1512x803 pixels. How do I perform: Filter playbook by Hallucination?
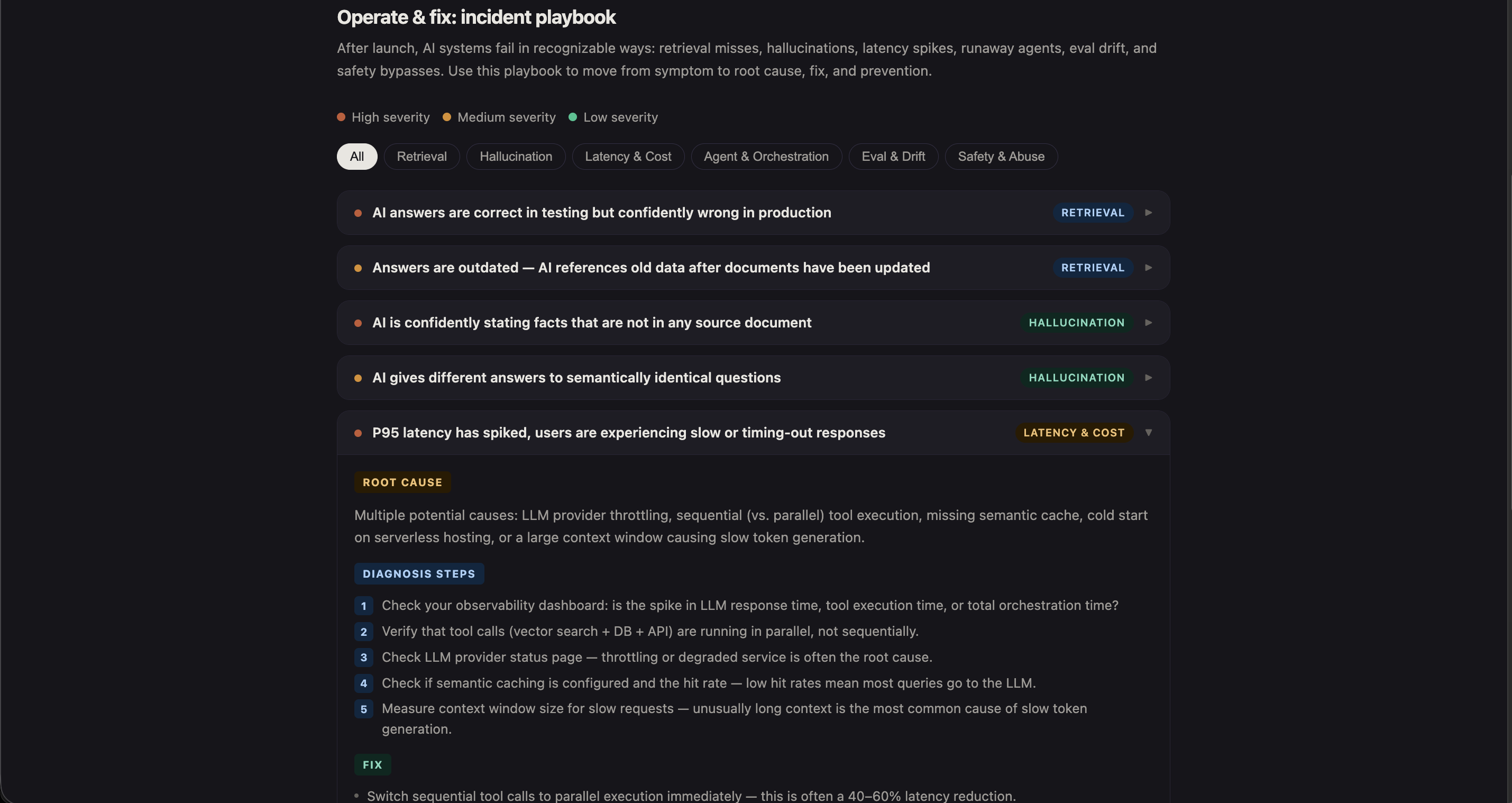pos(516,156)
